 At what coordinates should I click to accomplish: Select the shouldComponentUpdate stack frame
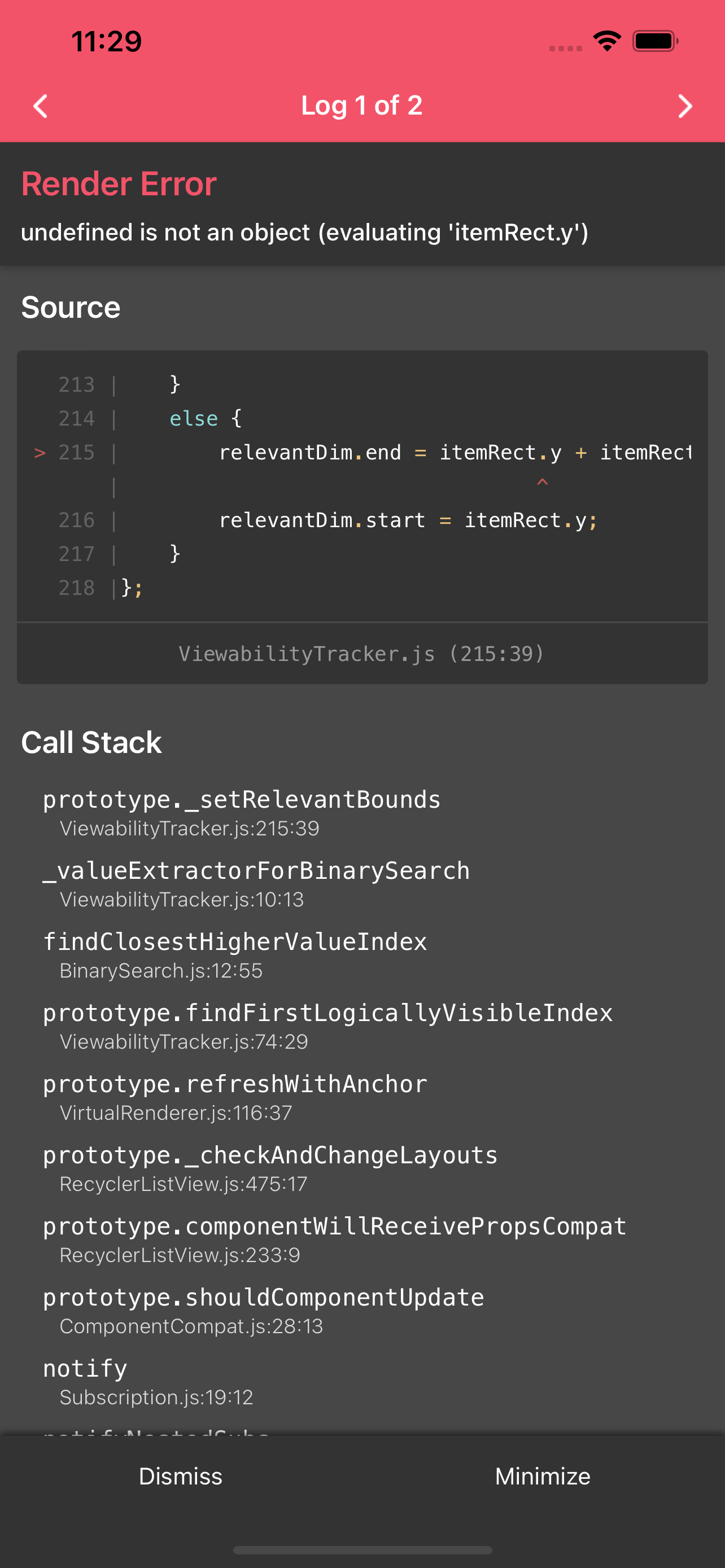263,1297
